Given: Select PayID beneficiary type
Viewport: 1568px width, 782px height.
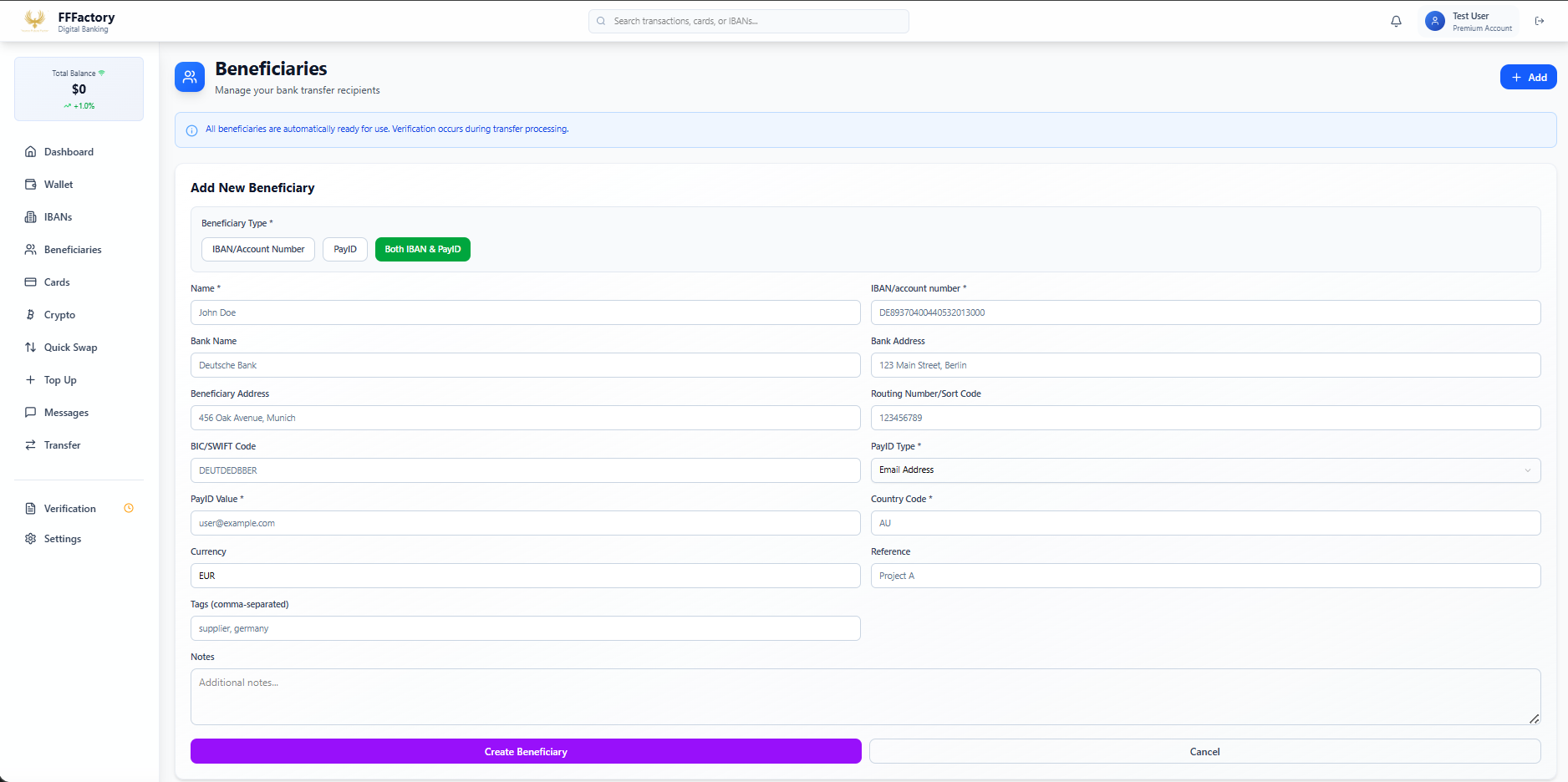Looking at the screenshot, I should pyautogui.click(x=344, y=249).
